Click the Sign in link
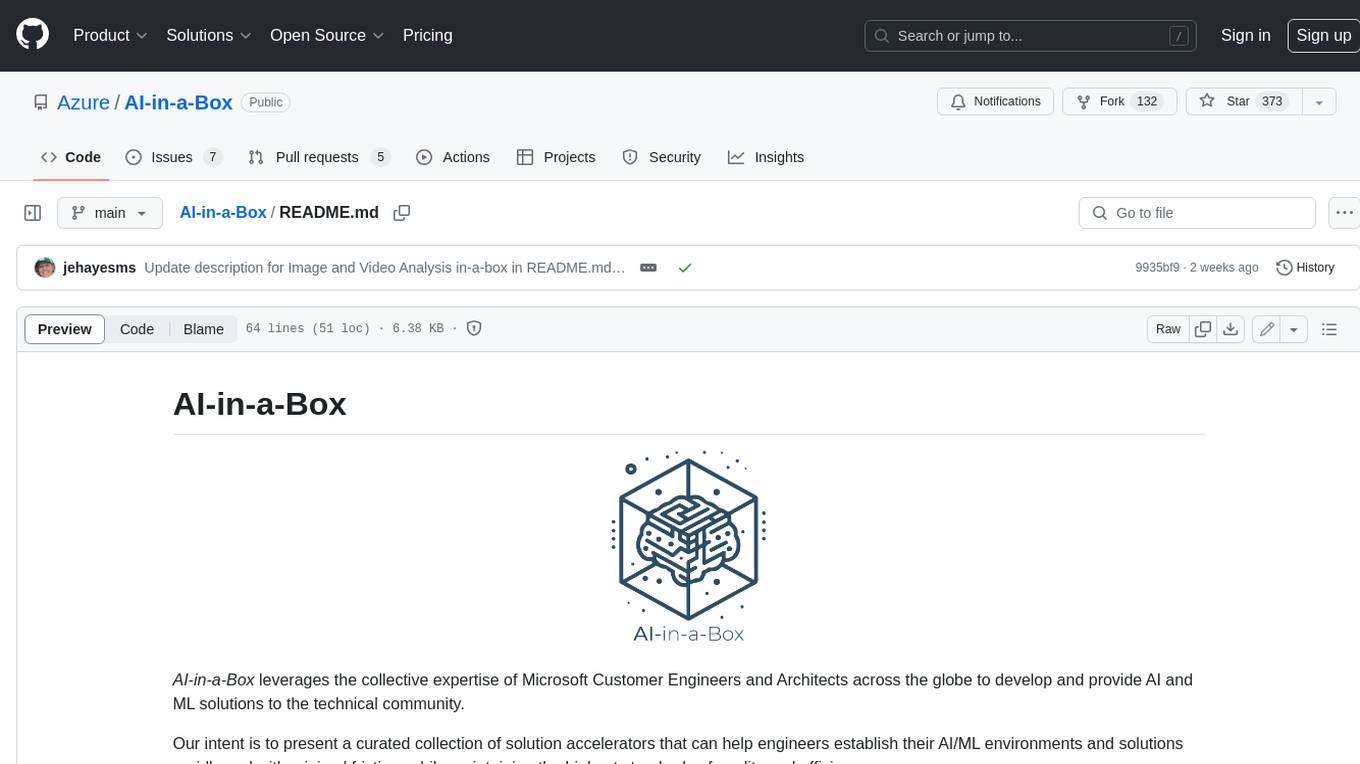Image resolution: width=1360 pixels, height=764 pixels. (1245, 35)
